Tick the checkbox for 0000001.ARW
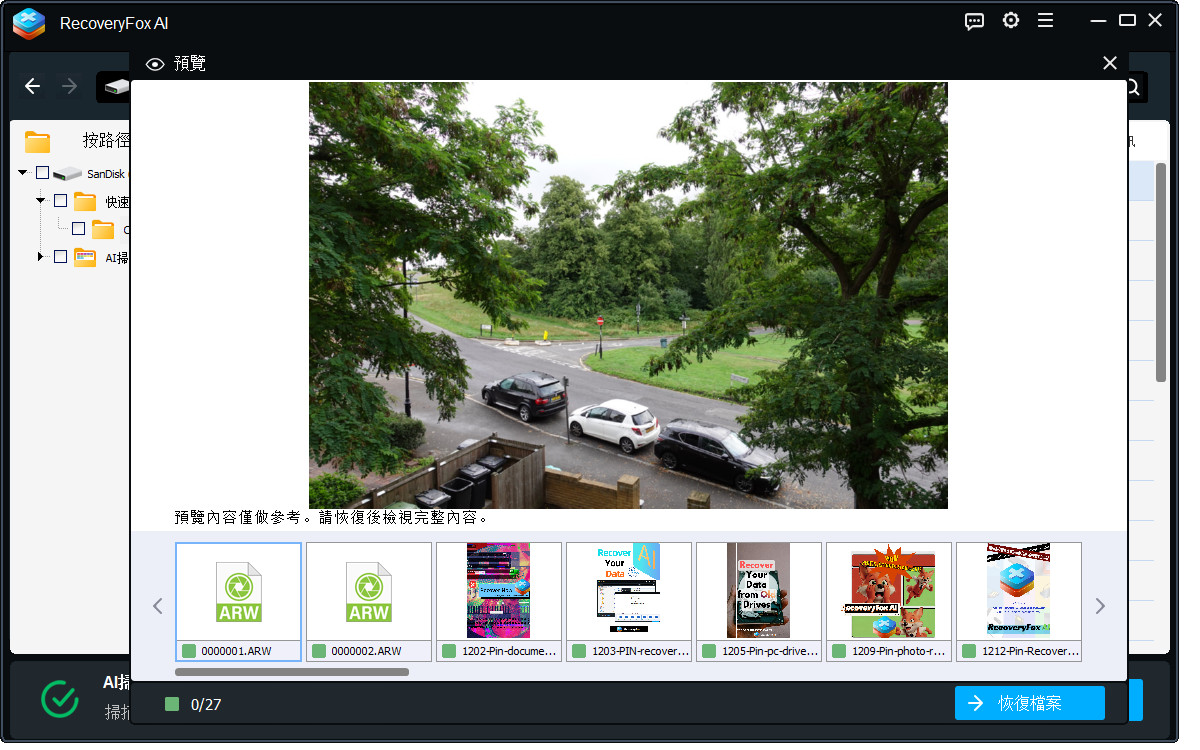 pyautogui.click(x=189, y=651)
